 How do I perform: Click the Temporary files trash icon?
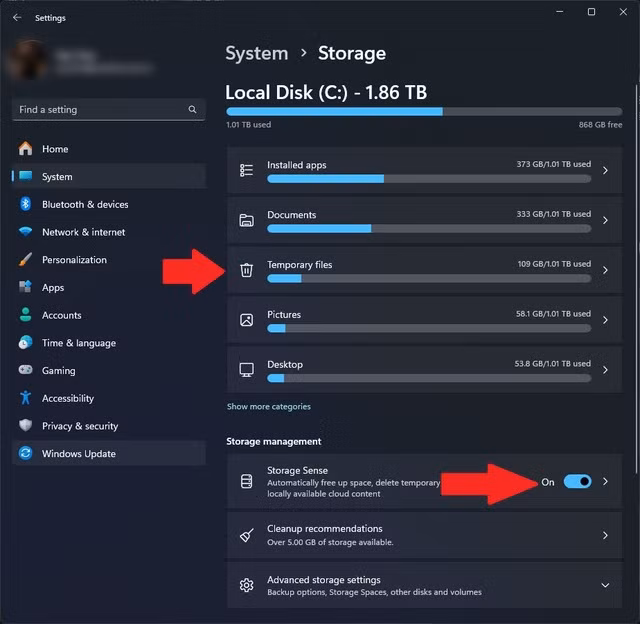[x=247, y=270]
